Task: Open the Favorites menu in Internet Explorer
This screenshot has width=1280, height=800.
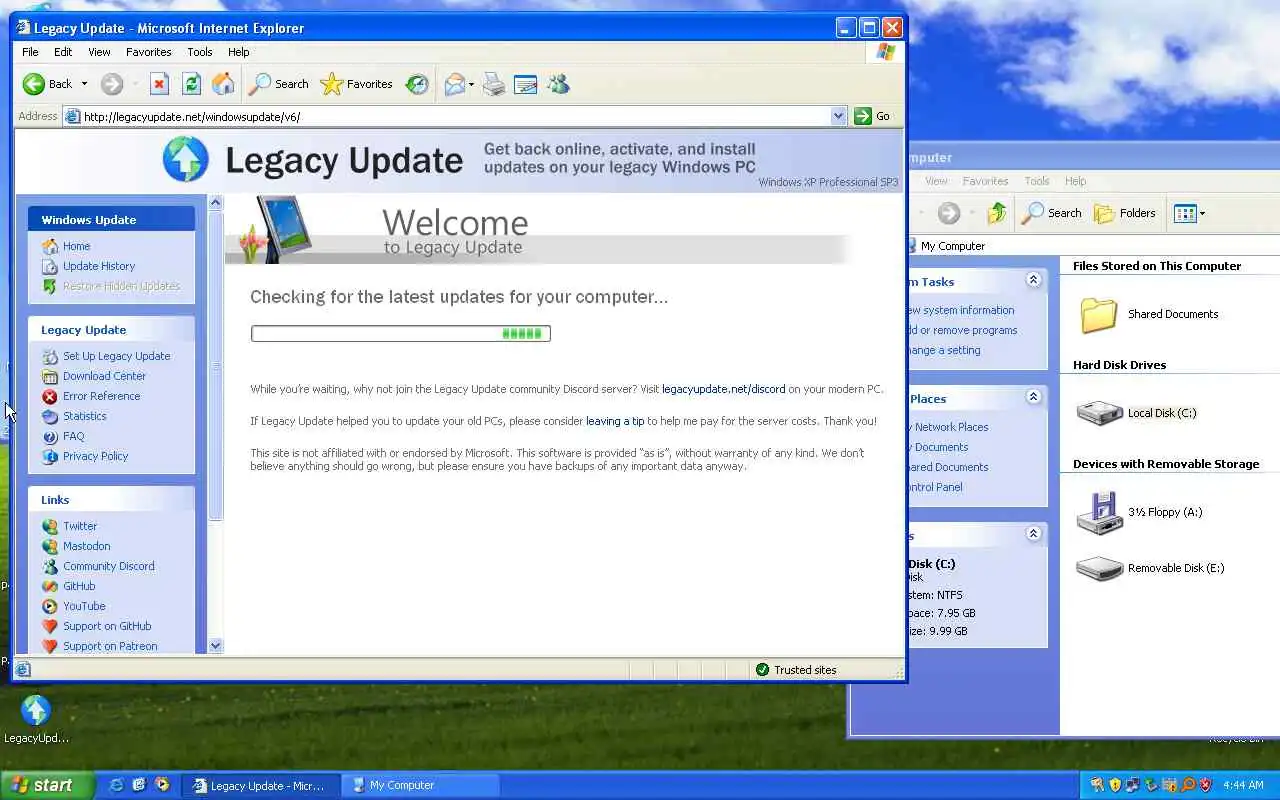Action: (x=148, y=52)
